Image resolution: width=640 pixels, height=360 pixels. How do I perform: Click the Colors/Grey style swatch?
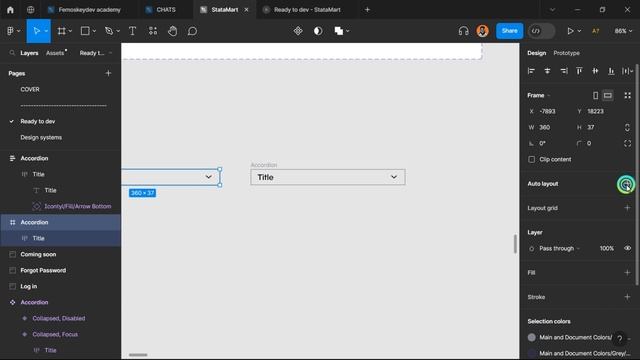tap(531, 353)
